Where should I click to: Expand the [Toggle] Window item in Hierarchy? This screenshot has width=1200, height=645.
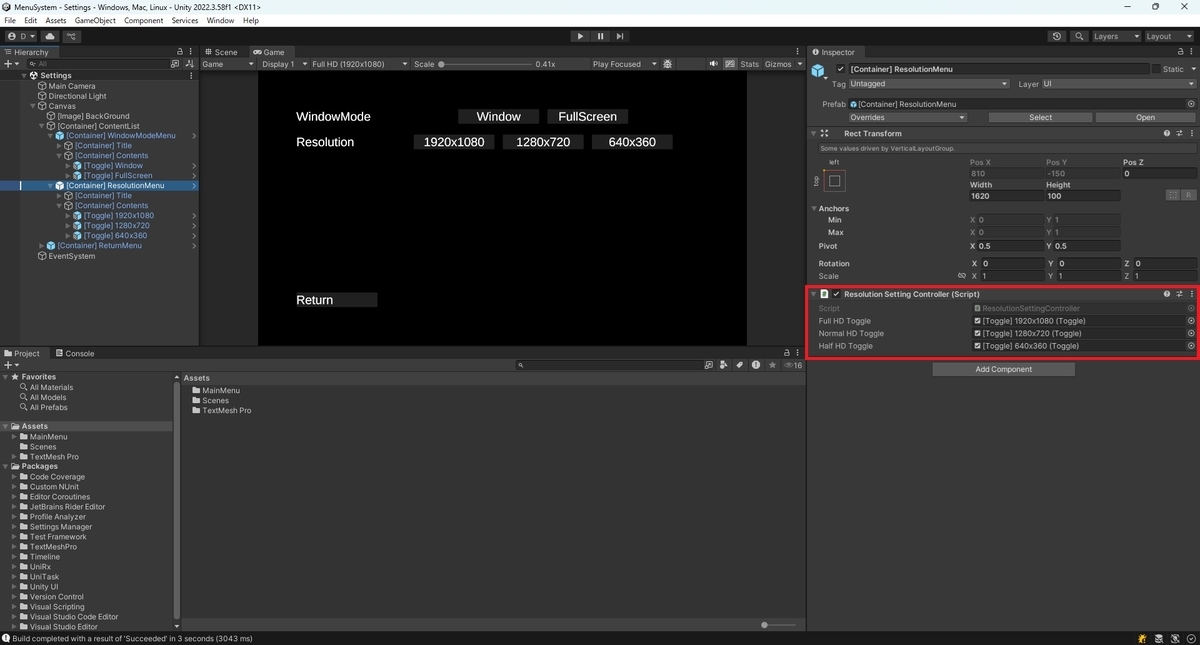click(68, 165)
